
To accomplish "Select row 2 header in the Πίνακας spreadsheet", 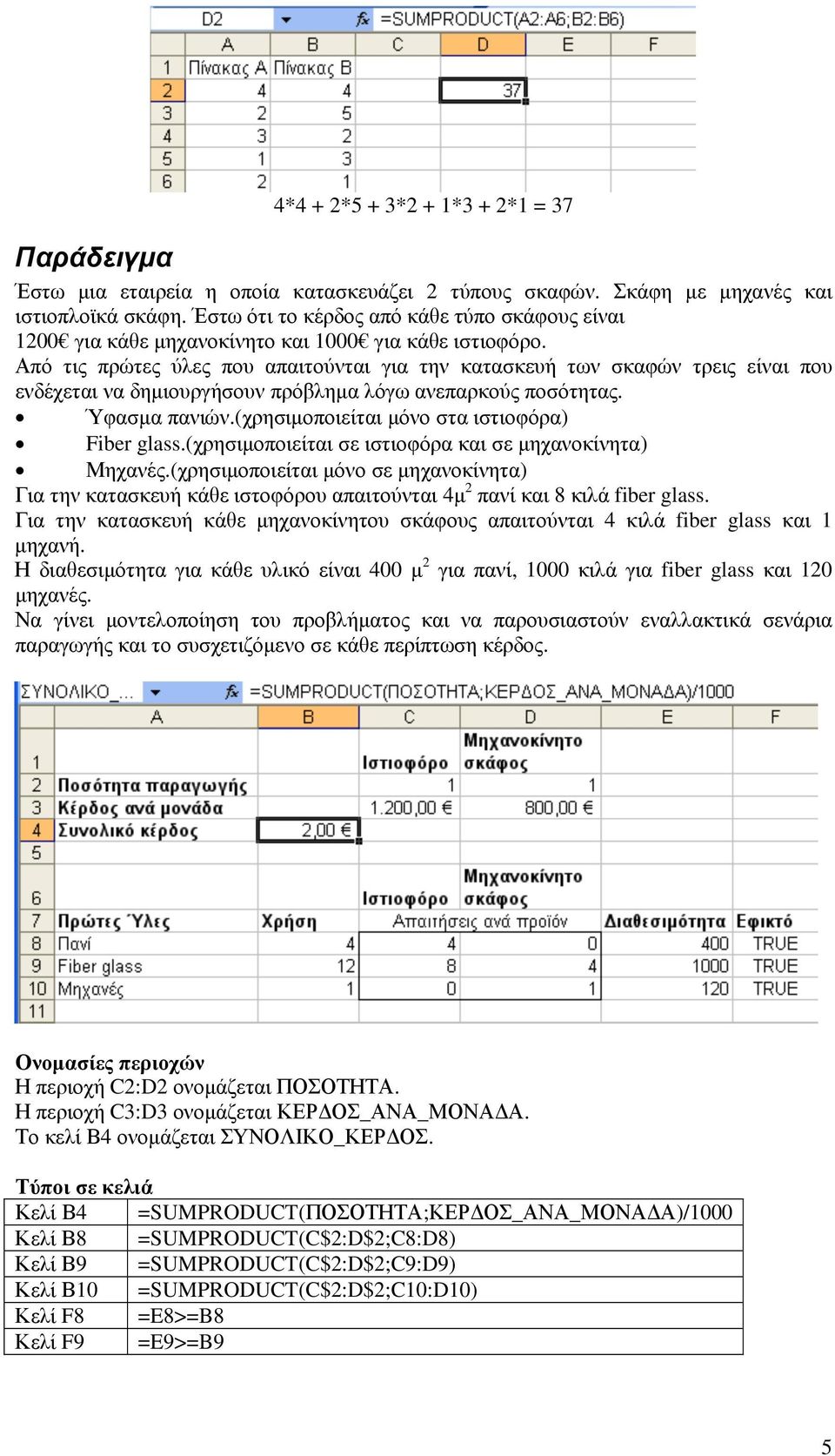I will (167, 91).
